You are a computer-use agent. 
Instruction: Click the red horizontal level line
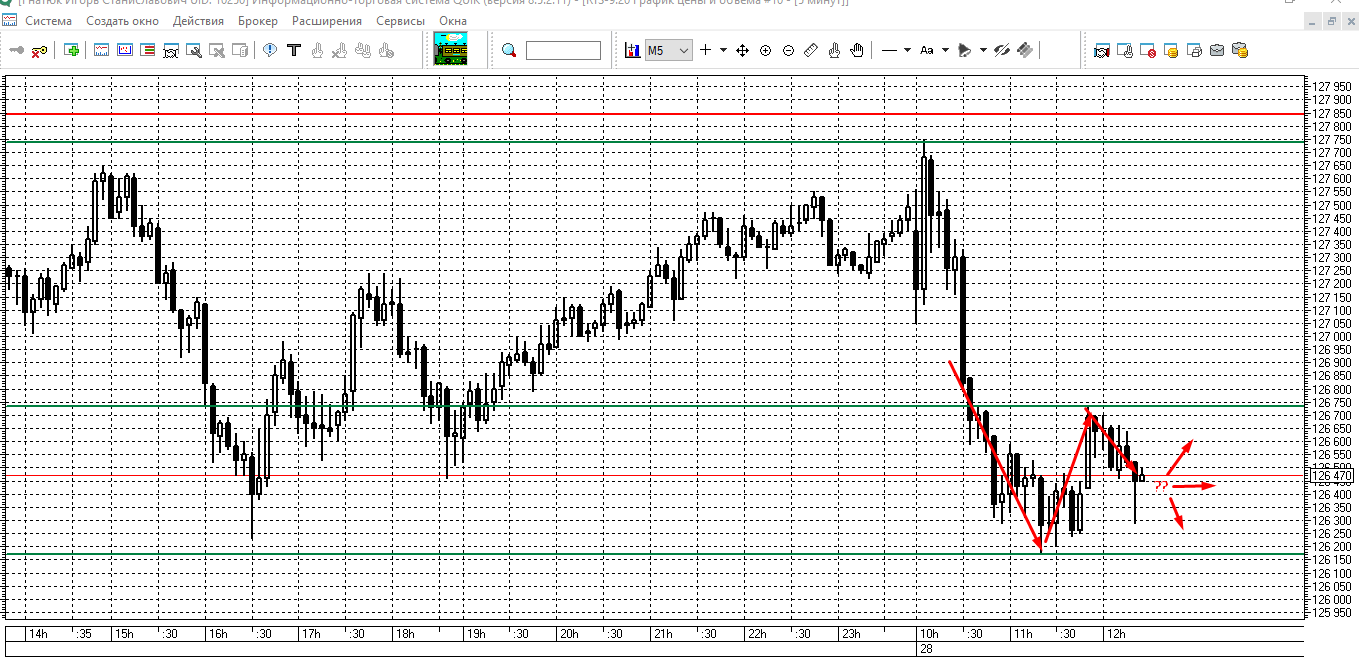[655, 115]
